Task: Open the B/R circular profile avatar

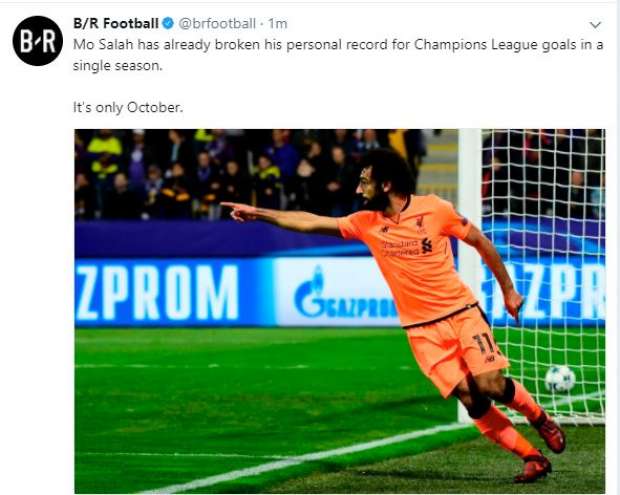Action: 38,41
